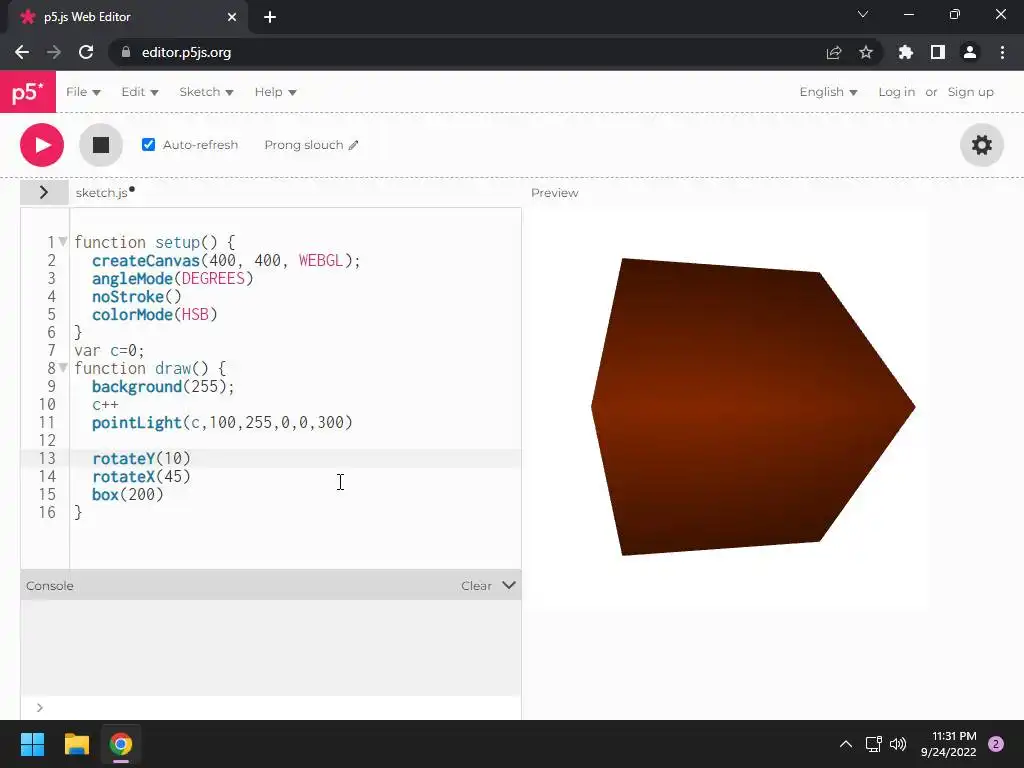Image resolution: width=1024 pixels, height=768 pixels.
Task: Run the sketch with the play button
Action: pos(42,145)
